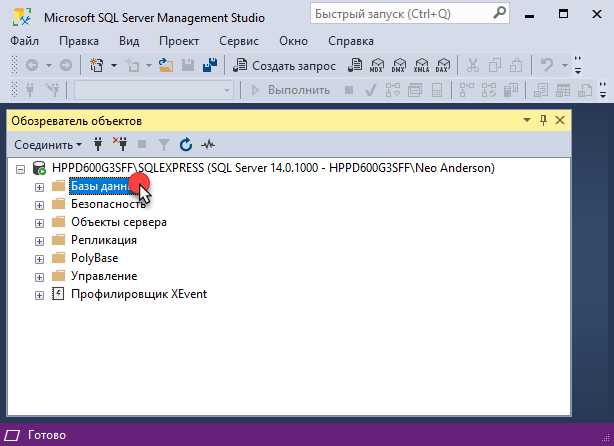Expand the Репликация folder
Image resolution: width=614 pixels, height=446 pixels.
pyautogui.click(x=39, y=241)
